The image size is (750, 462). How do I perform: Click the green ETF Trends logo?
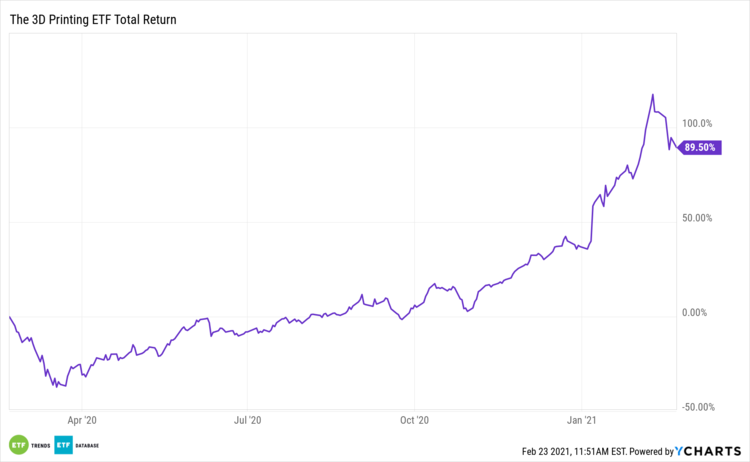pyautogui.click(x=17, y=445)
